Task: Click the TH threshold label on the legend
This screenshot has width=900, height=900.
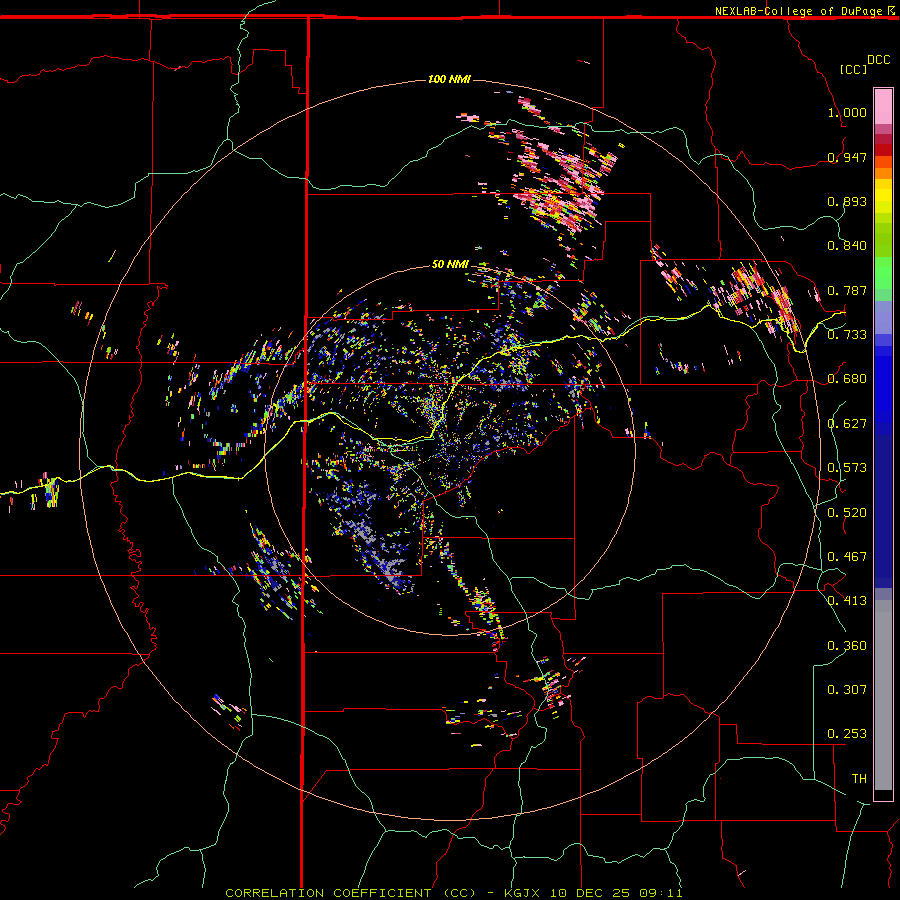Action: pyautogui.click(x=859, y=779)
